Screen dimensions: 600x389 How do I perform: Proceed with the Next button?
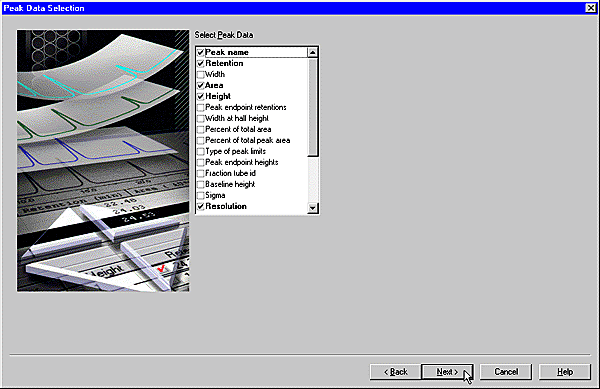pyautogui.click(x=447, y=372)
